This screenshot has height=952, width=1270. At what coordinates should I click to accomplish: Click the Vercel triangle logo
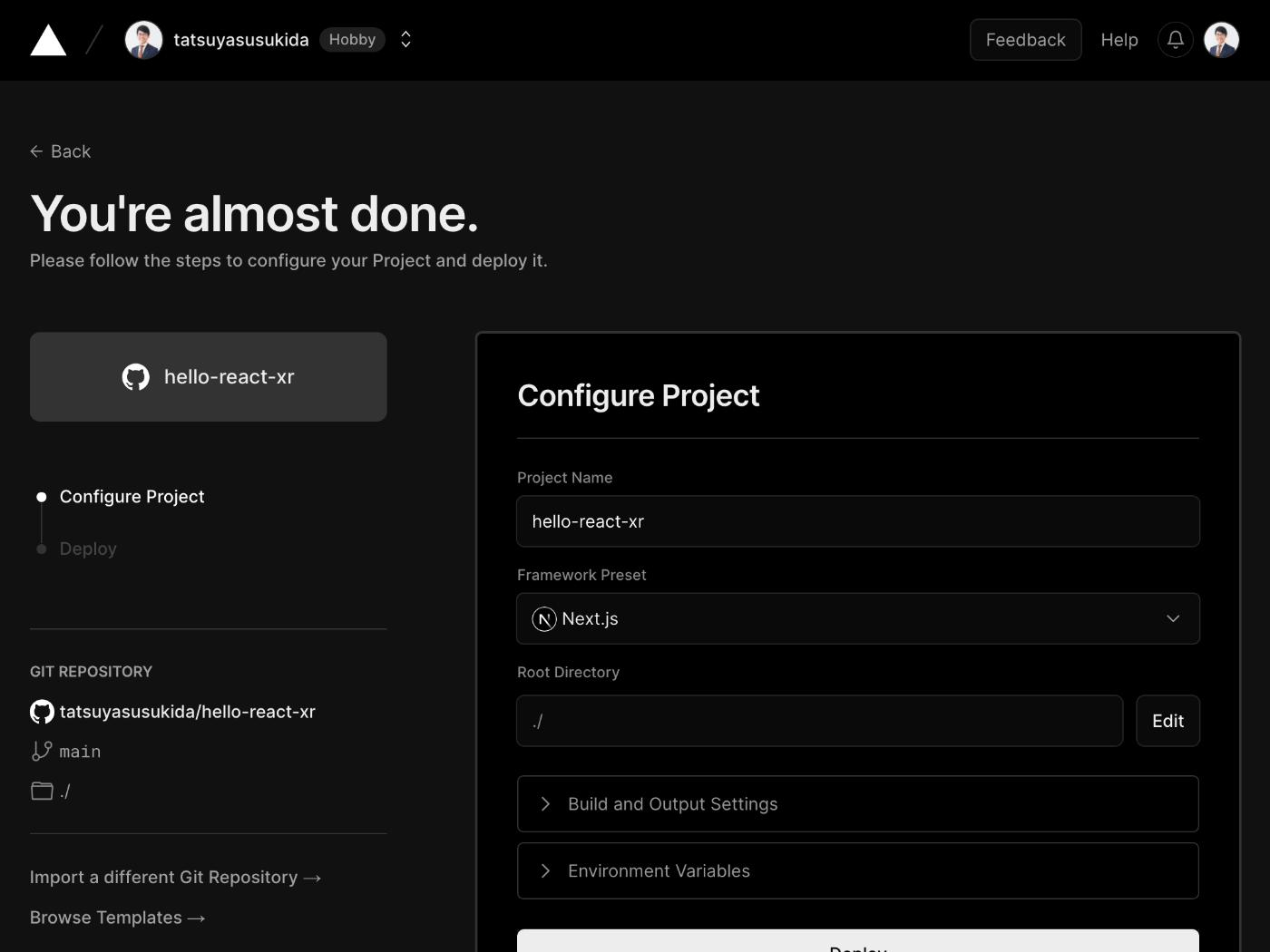point(48,40)
